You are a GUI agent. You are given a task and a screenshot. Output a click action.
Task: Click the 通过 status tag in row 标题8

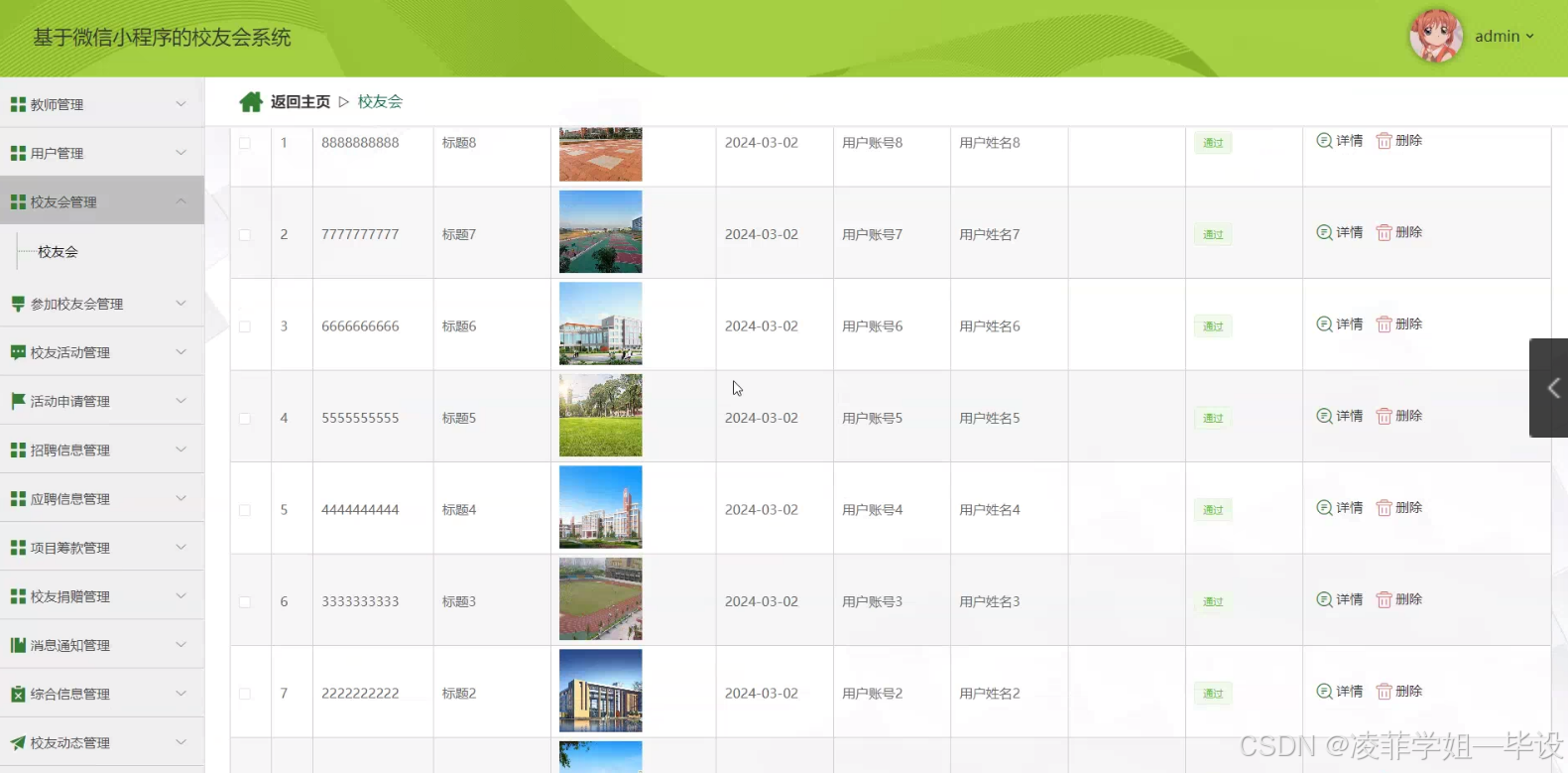(x=1213, y=143)
